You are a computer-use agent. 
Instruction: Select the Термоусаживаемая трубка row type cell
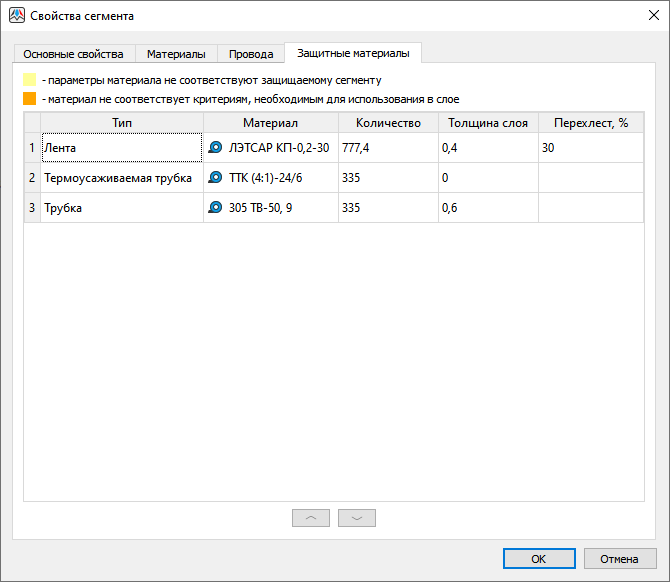click(121, 178)
